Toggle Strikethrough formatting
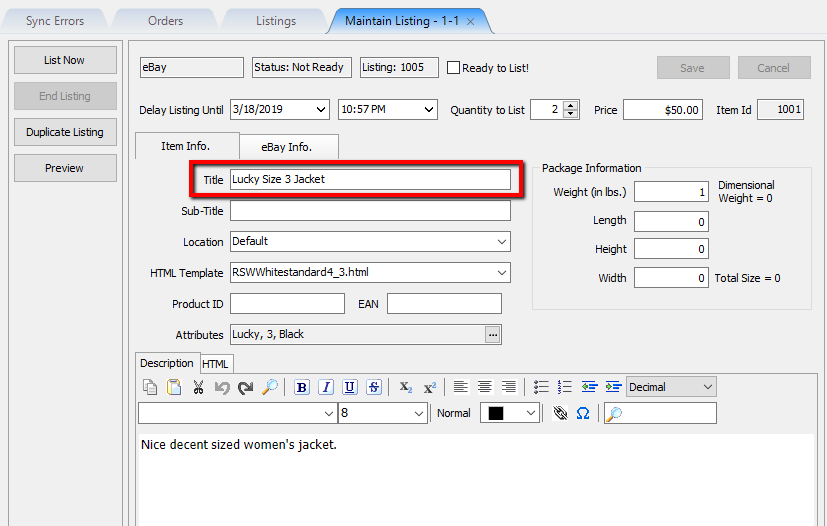Screen dimensions: 827x526 [374, 387]
